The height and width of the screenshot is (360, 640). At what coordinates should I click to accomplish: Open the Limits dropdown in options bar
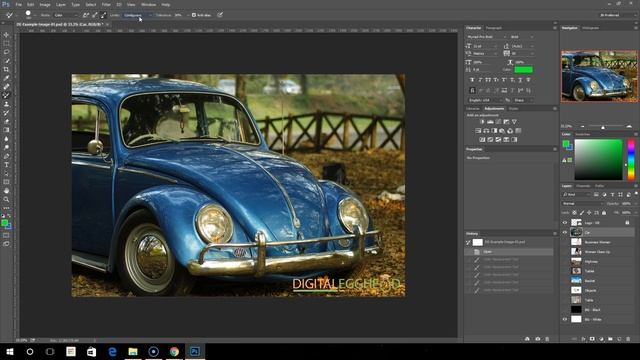click(x=138, y=15)
